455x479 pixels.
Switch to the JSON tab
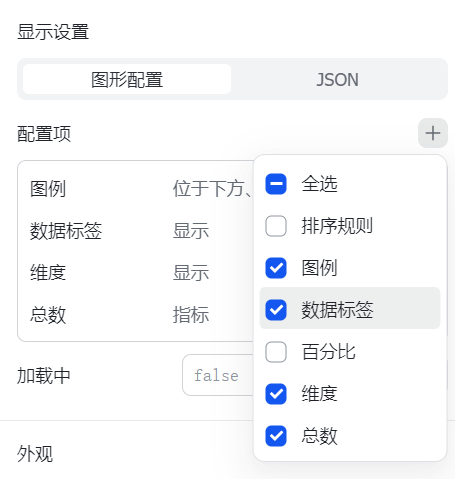(x=337, y=79)
